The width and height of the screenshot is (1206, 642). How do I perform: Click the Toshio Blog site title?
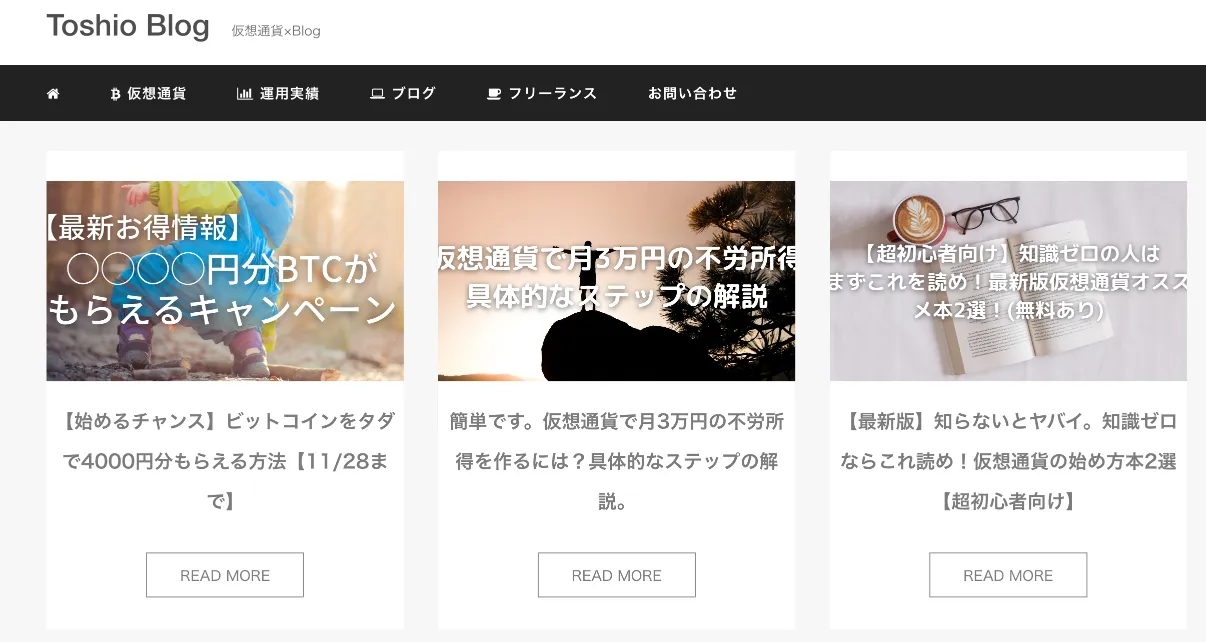tap(128, 26)
